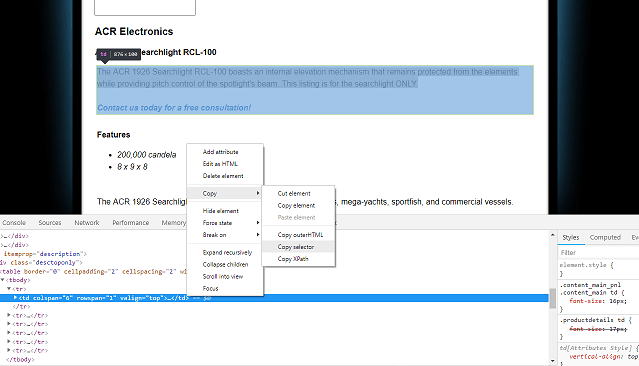Choose Copy XPath in the submenu

coord(293,259)
